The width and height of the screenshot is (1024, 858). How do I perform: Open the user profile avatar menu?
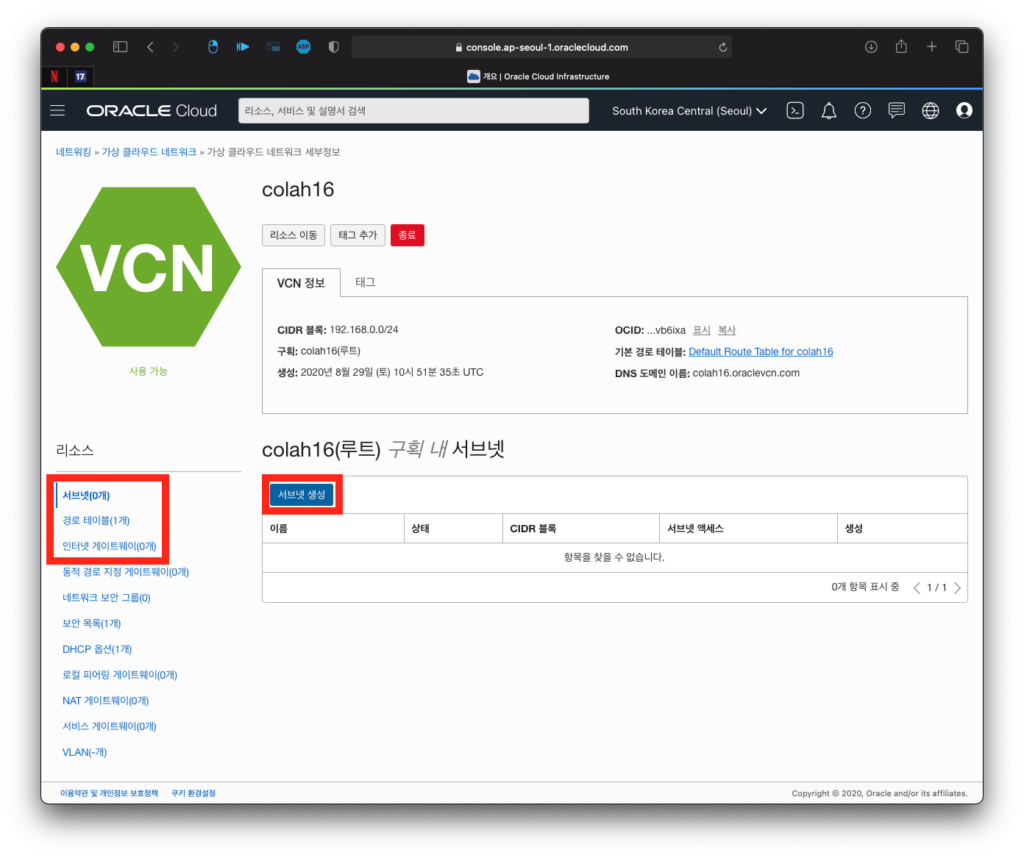point(964,111)
